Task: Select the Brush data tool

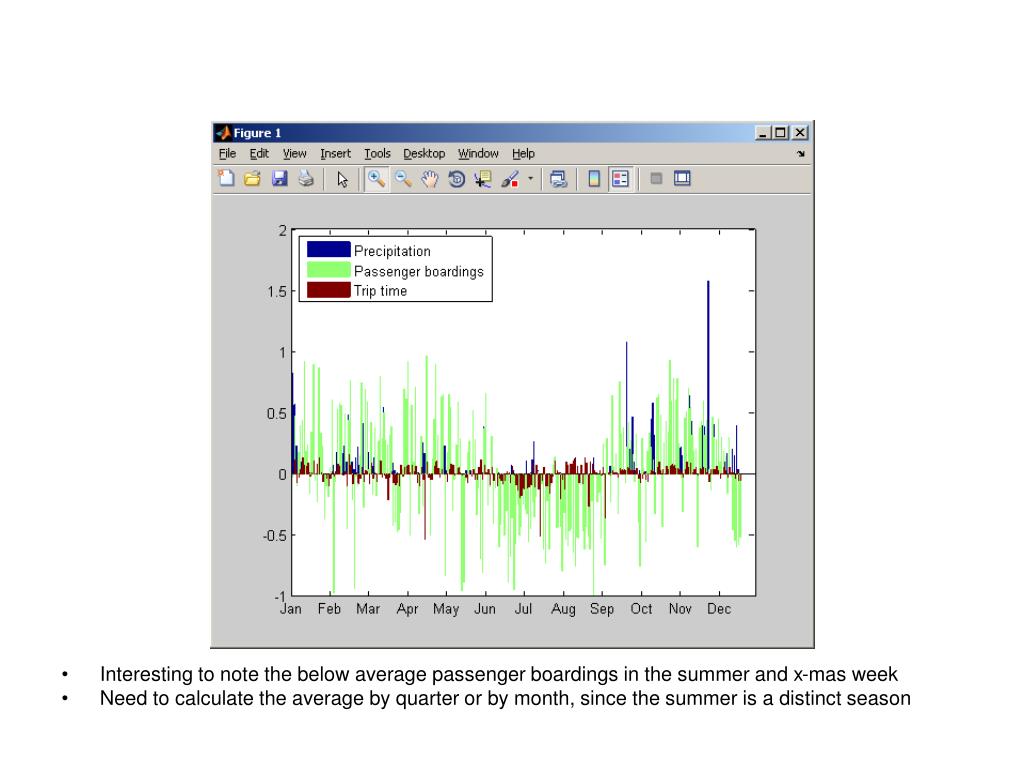Action: coord(510,179)
